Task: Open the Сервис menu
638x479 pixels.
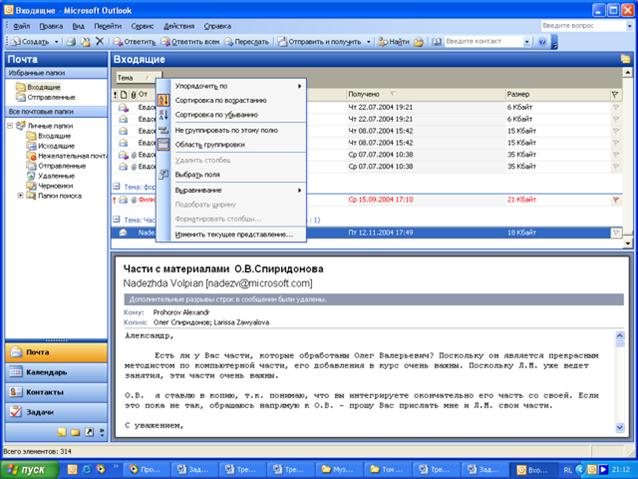Action: (142, 26)
